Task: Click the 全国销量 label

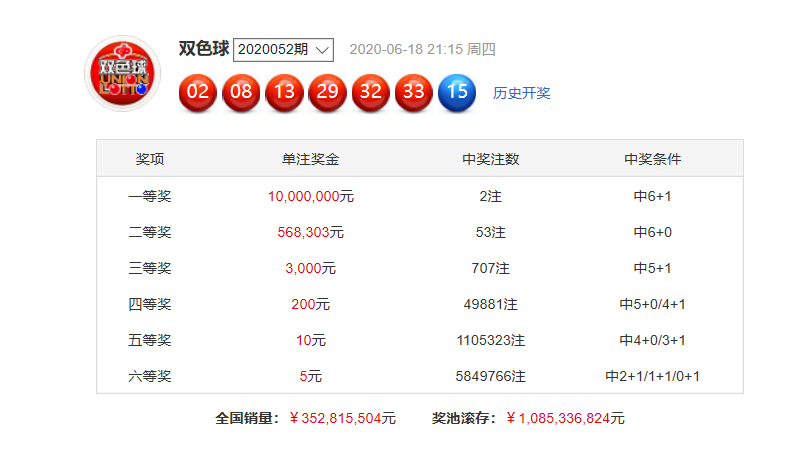Action: [x=247, y=419]
